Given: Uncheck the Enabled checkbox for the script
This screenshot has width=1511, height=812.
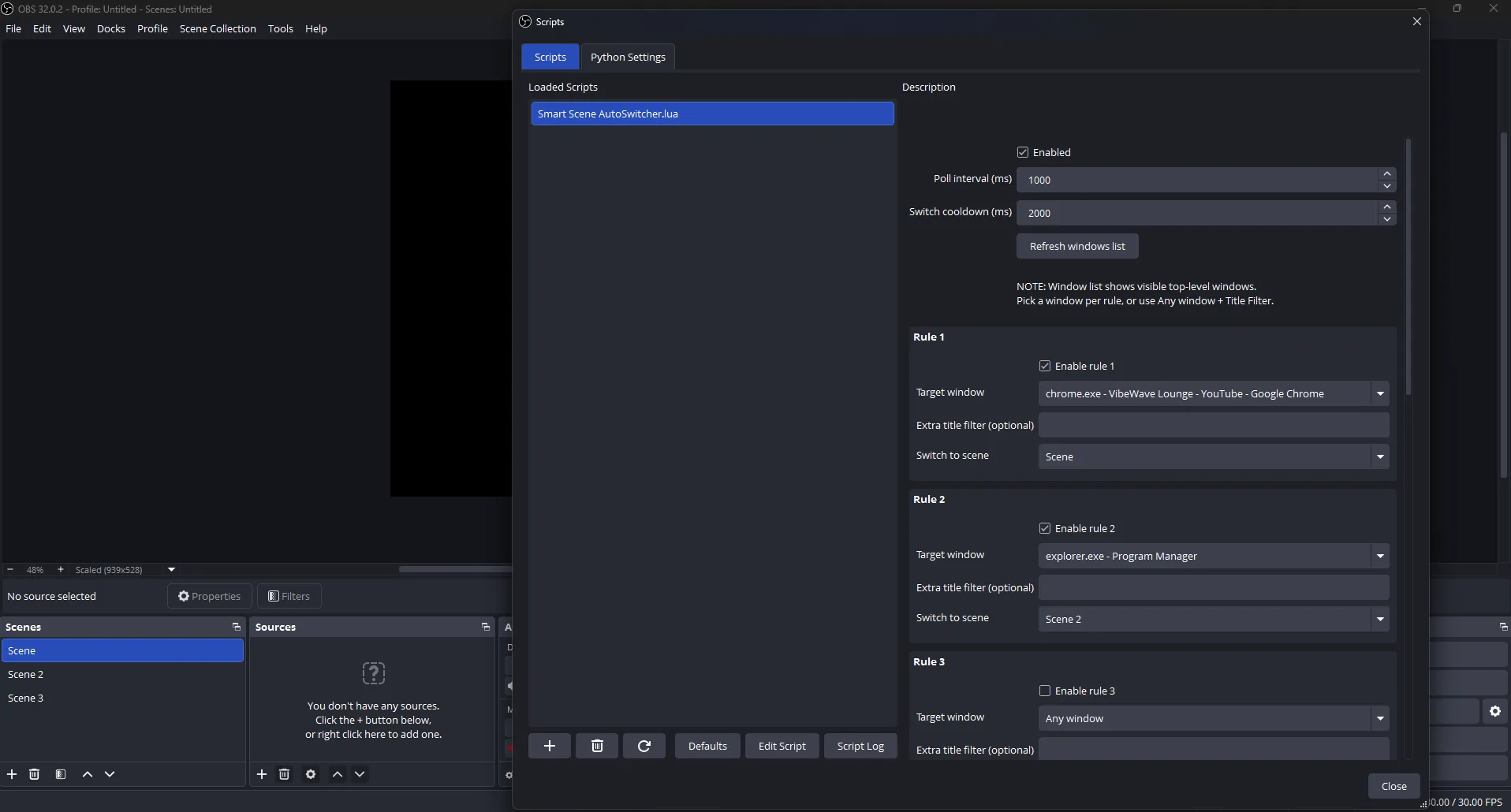Looking at the screenshot, I should click(x=1023, y=151).
